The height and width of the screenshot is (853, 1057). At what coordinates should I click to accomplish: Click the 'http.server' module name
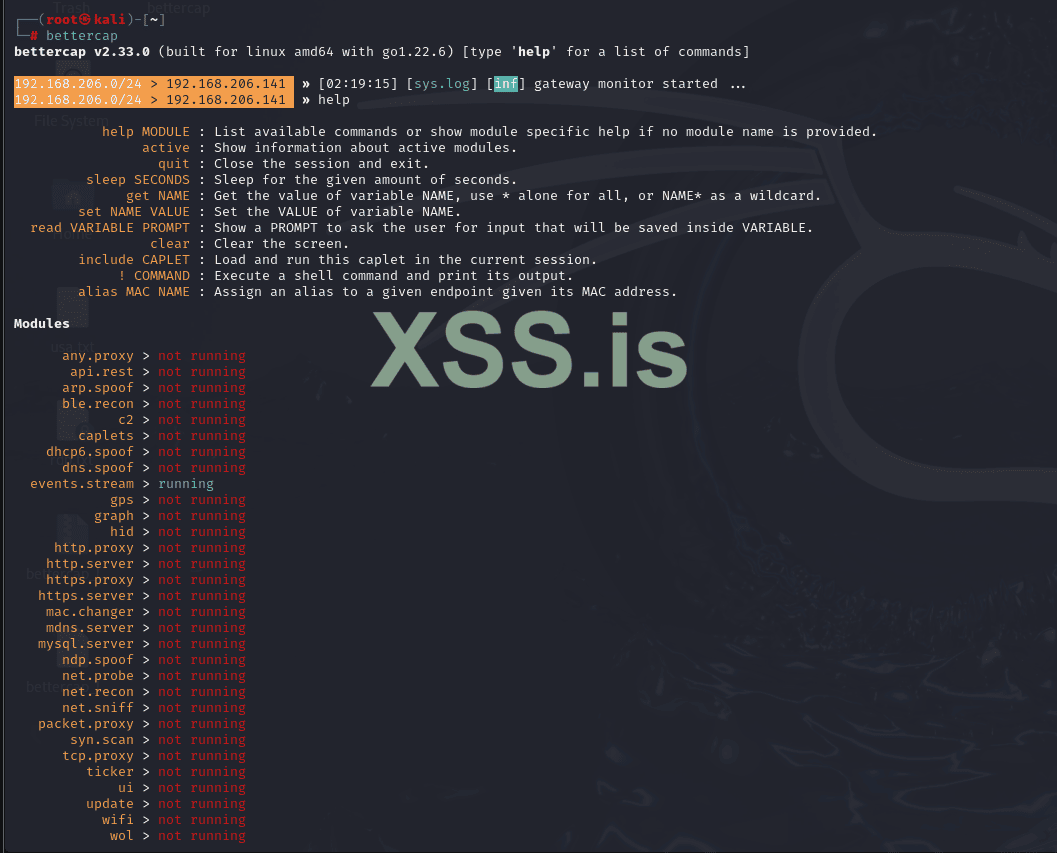pos(90,564)
